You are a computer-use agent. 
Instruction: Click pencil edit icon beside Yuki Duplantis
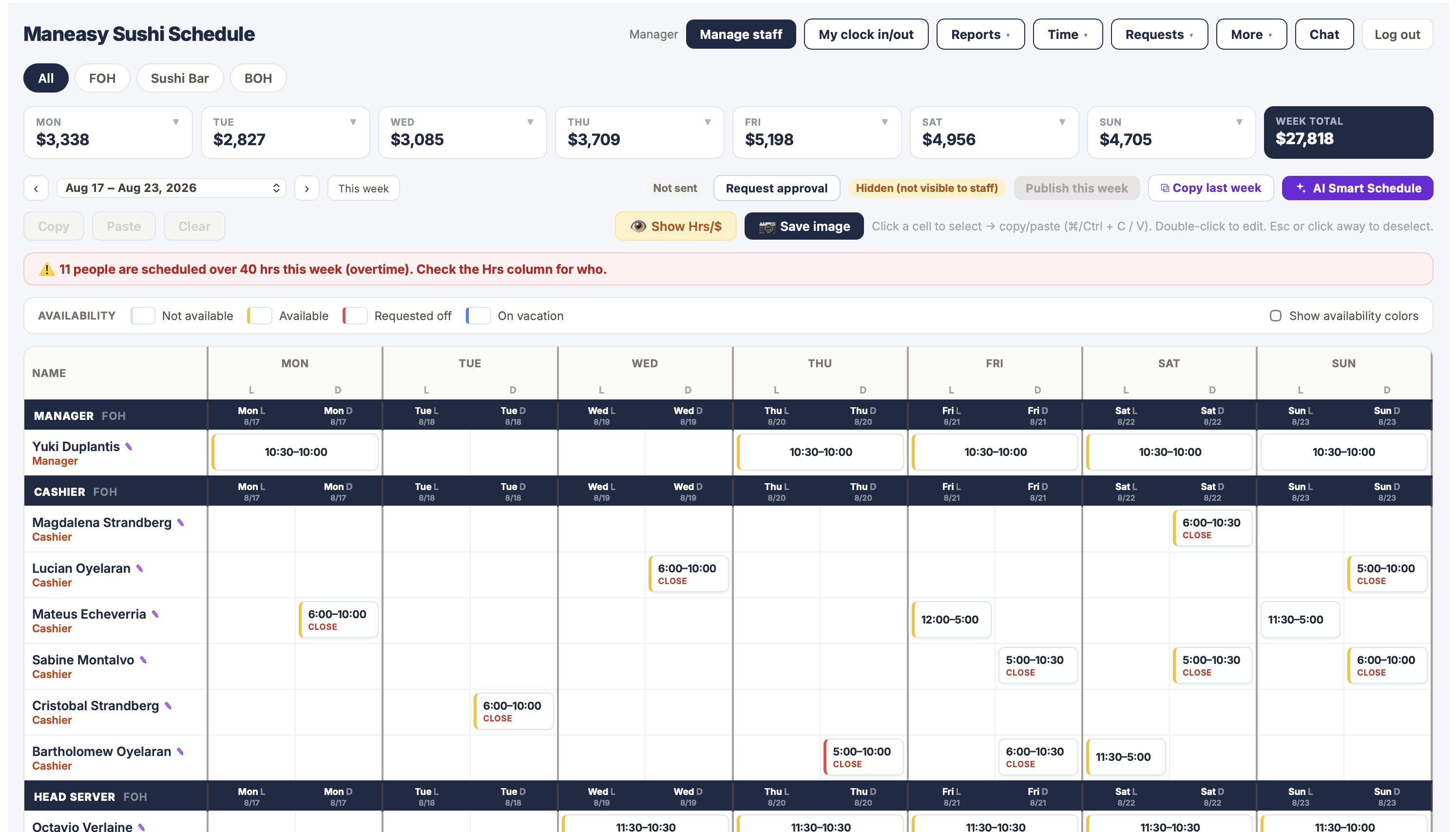tap(129, 447)
